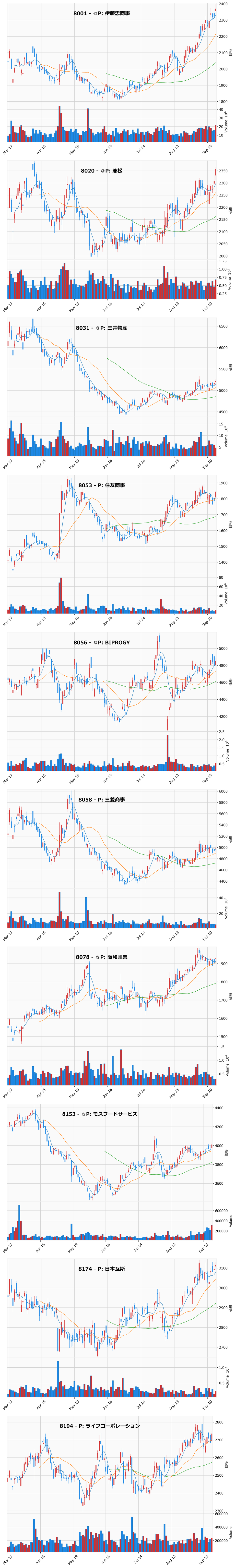Click the '8056 - P: BIPROGY' chart title
This screenshot has height=1568, width=235.
[x=102, y=643]
